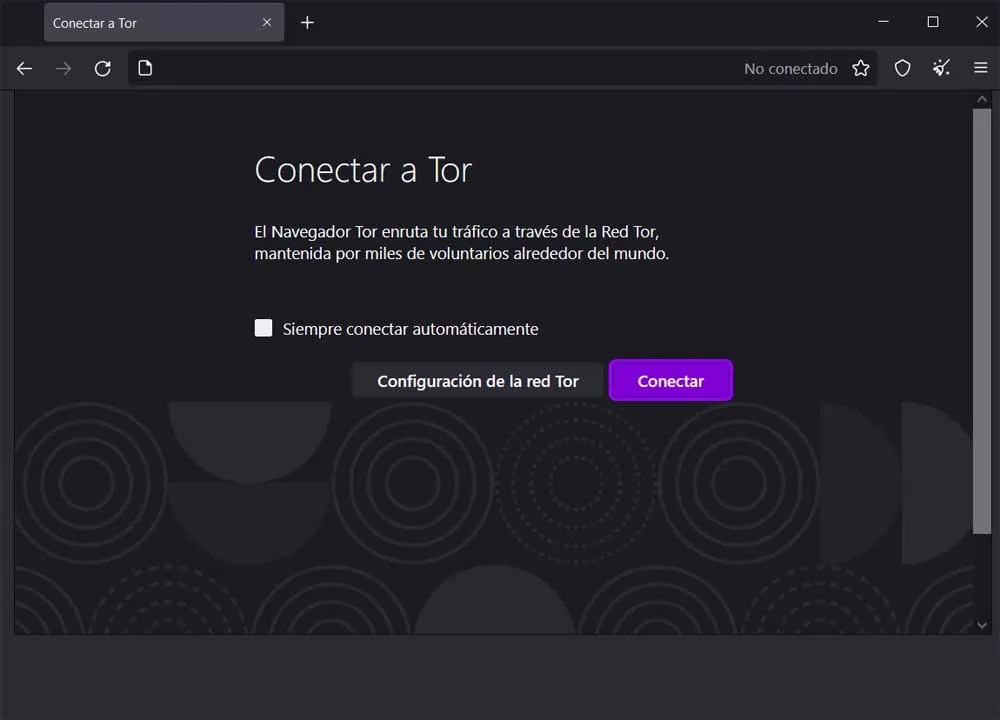Click the scrollbar up arrow

(x=982, y=99)
